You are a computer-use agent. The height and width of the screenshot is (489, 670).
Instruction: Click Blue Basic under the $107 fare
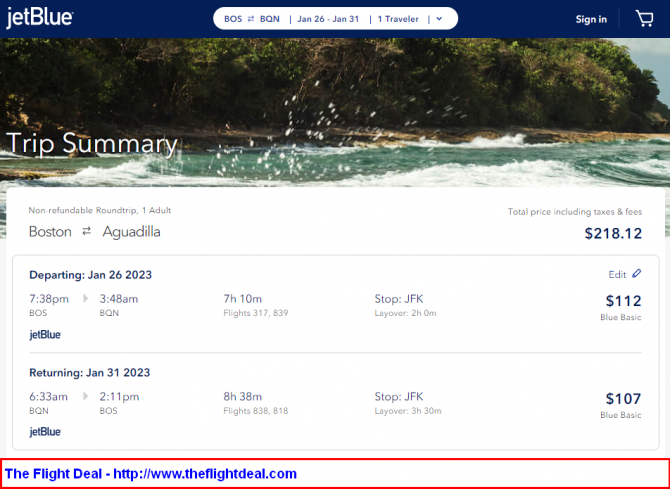point(621,415)
